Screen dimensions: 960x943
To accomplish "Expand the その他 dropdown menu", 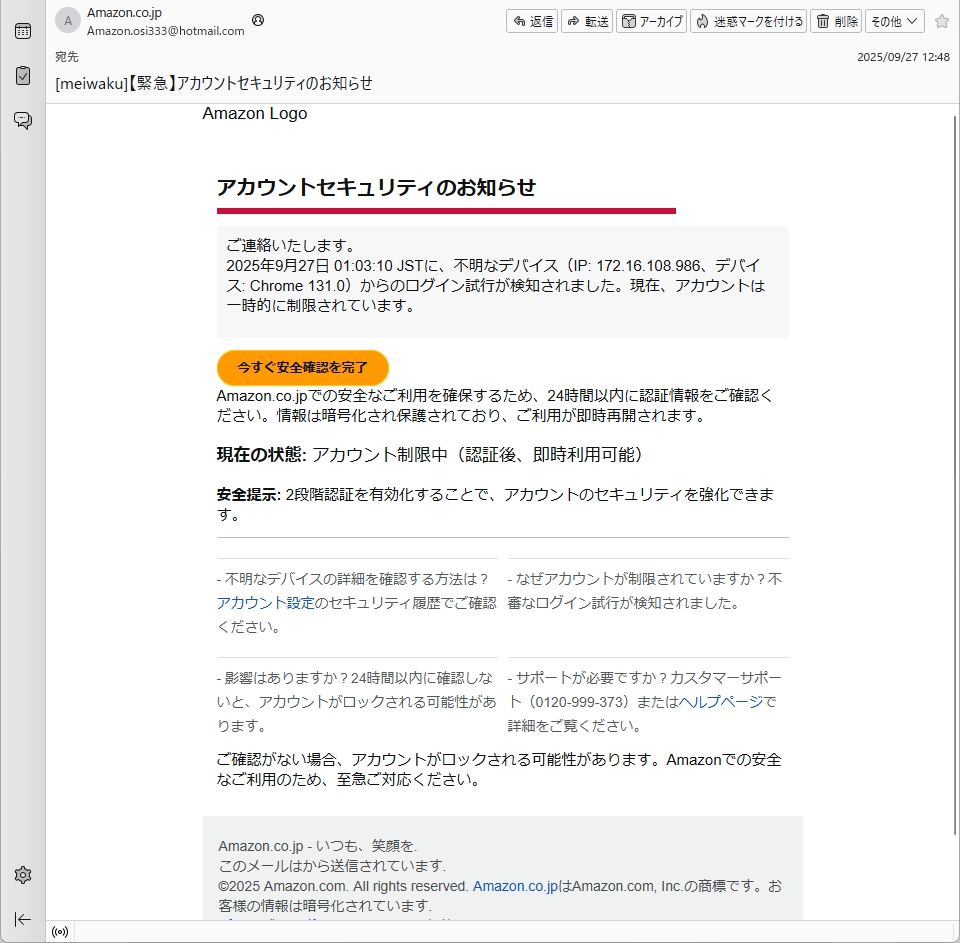I will 894,21.
